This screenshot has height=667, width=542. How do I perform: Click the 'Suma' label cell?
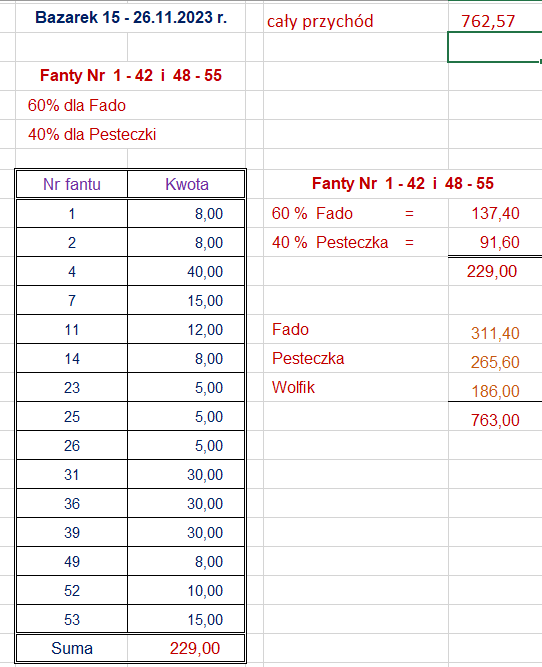coord(72,648)
